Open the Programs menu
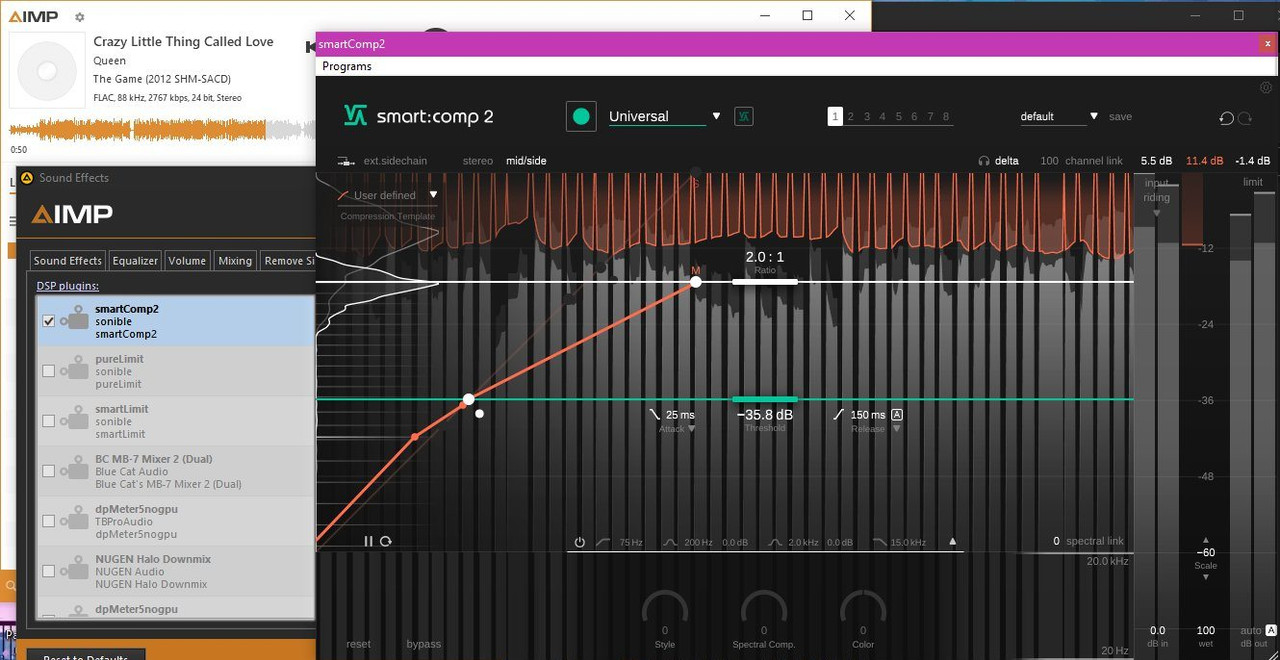This screenshot has height=660, width=1280. 347,66
